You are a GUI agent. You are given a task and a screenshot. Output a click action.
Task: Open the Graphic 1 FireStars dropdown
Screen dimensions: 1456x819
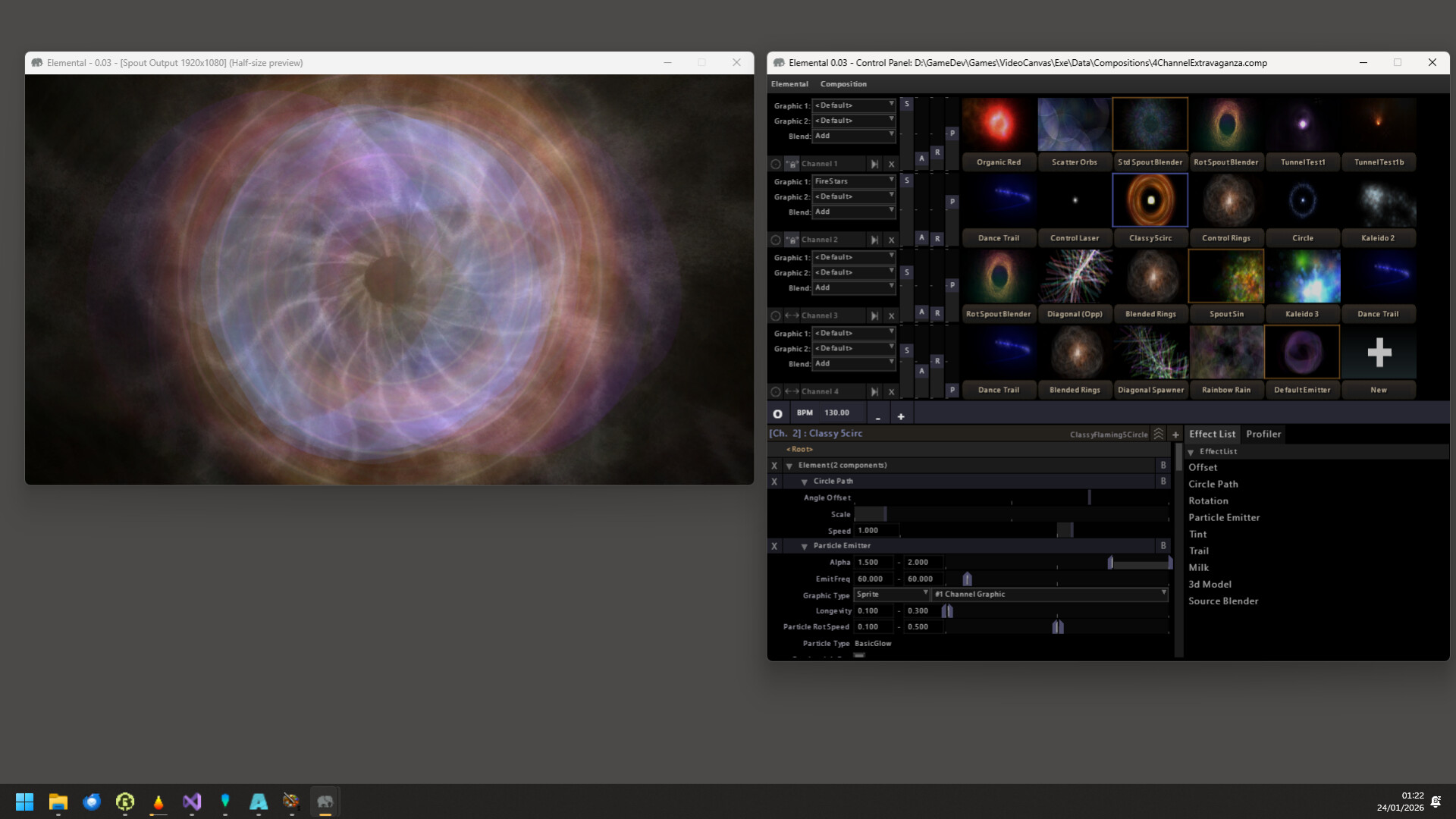coord(854,181)
